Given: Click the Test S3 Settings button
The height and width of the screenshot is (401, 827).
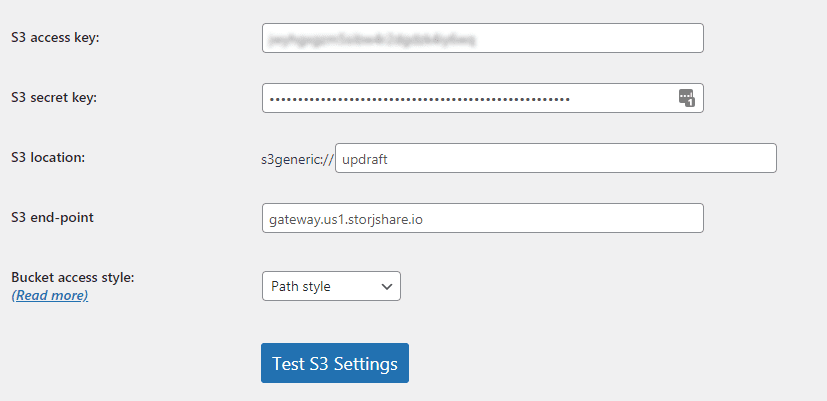Looking at the screenshot, I should point(335,363).
